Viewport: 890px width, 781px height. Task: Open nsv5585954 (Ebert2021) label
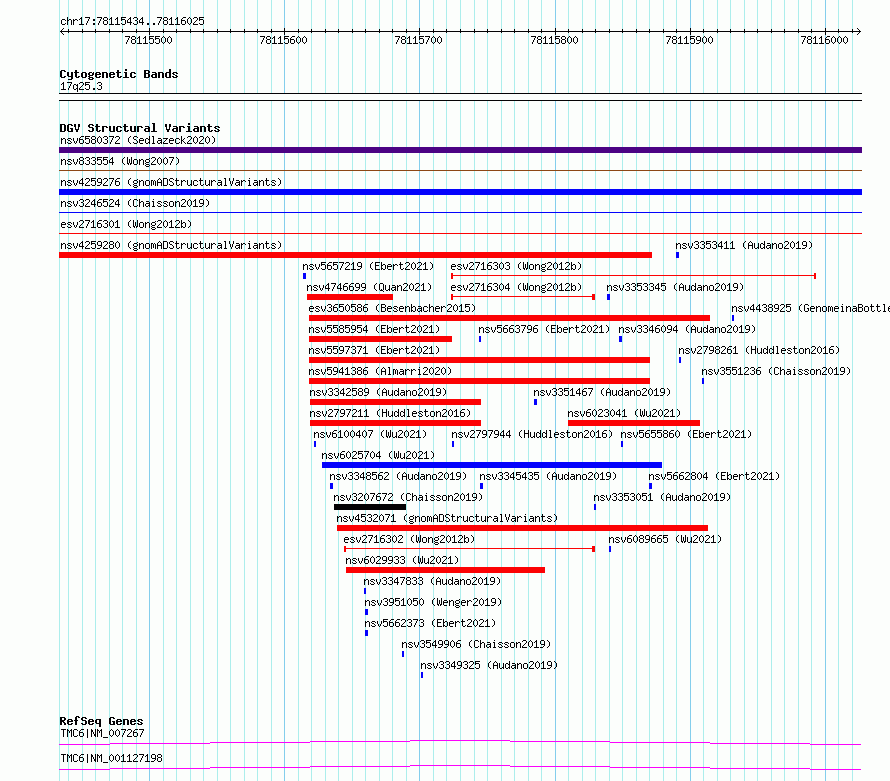pos(374,329)
